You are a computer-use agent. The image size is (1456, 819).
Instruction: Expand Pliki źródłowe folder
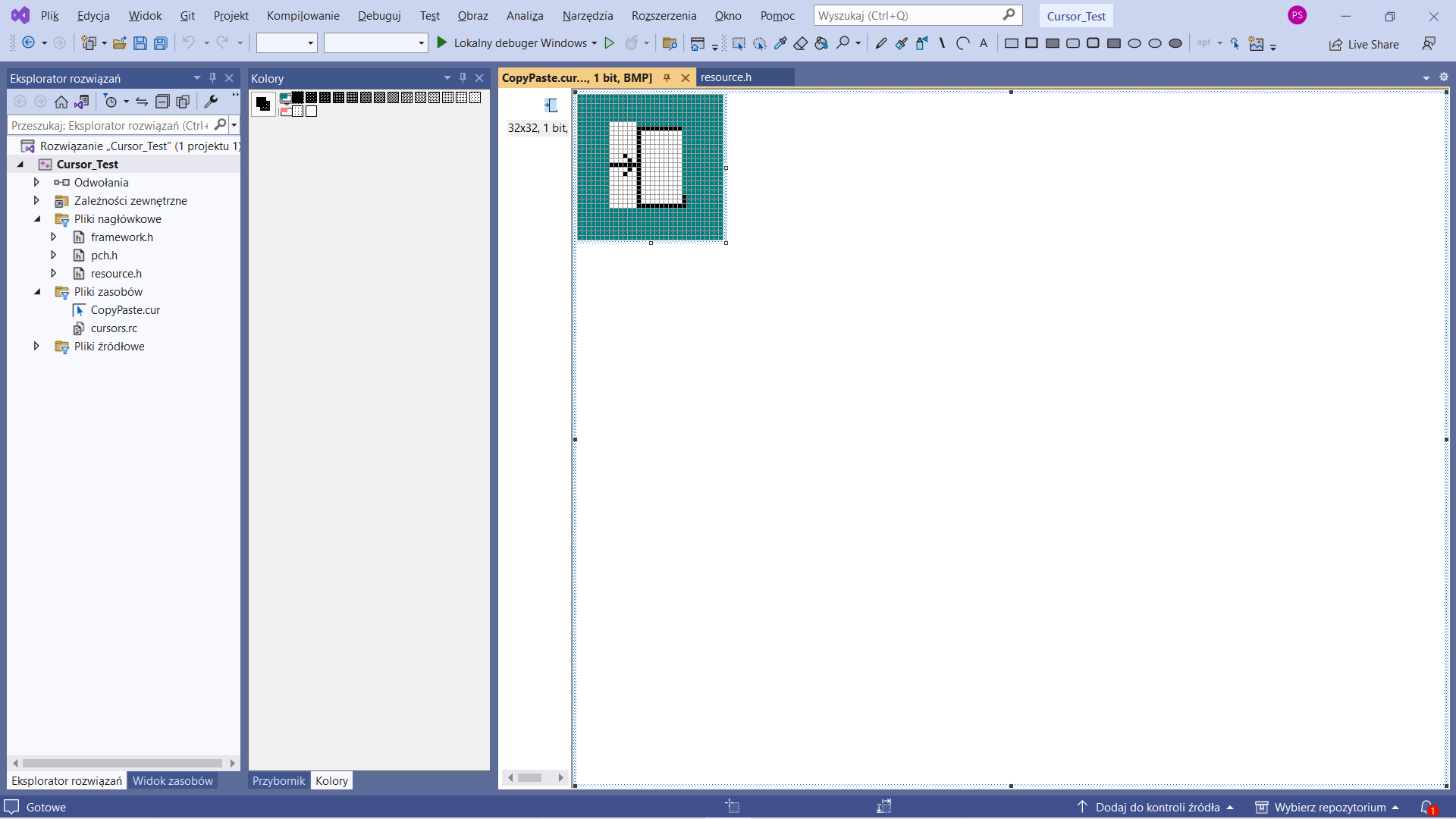tap(36, 346)
